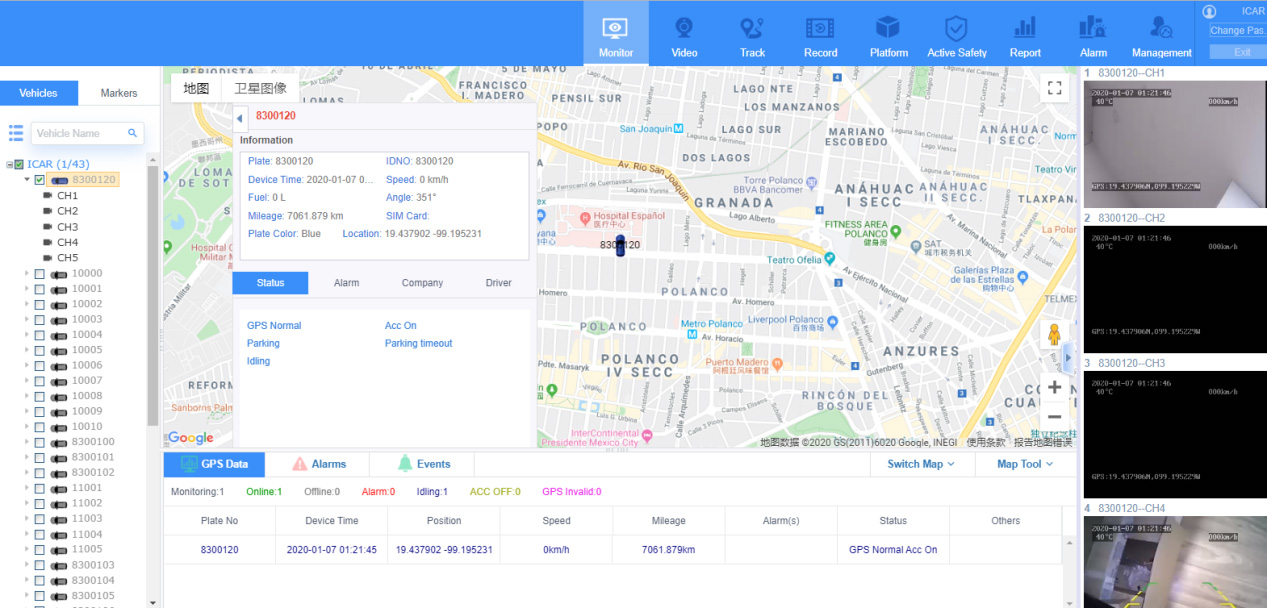Screen dimensions: 1267x608
Task: Click the 8300120--CH4 video thumbnail
Action: [x=1175, y=563]
